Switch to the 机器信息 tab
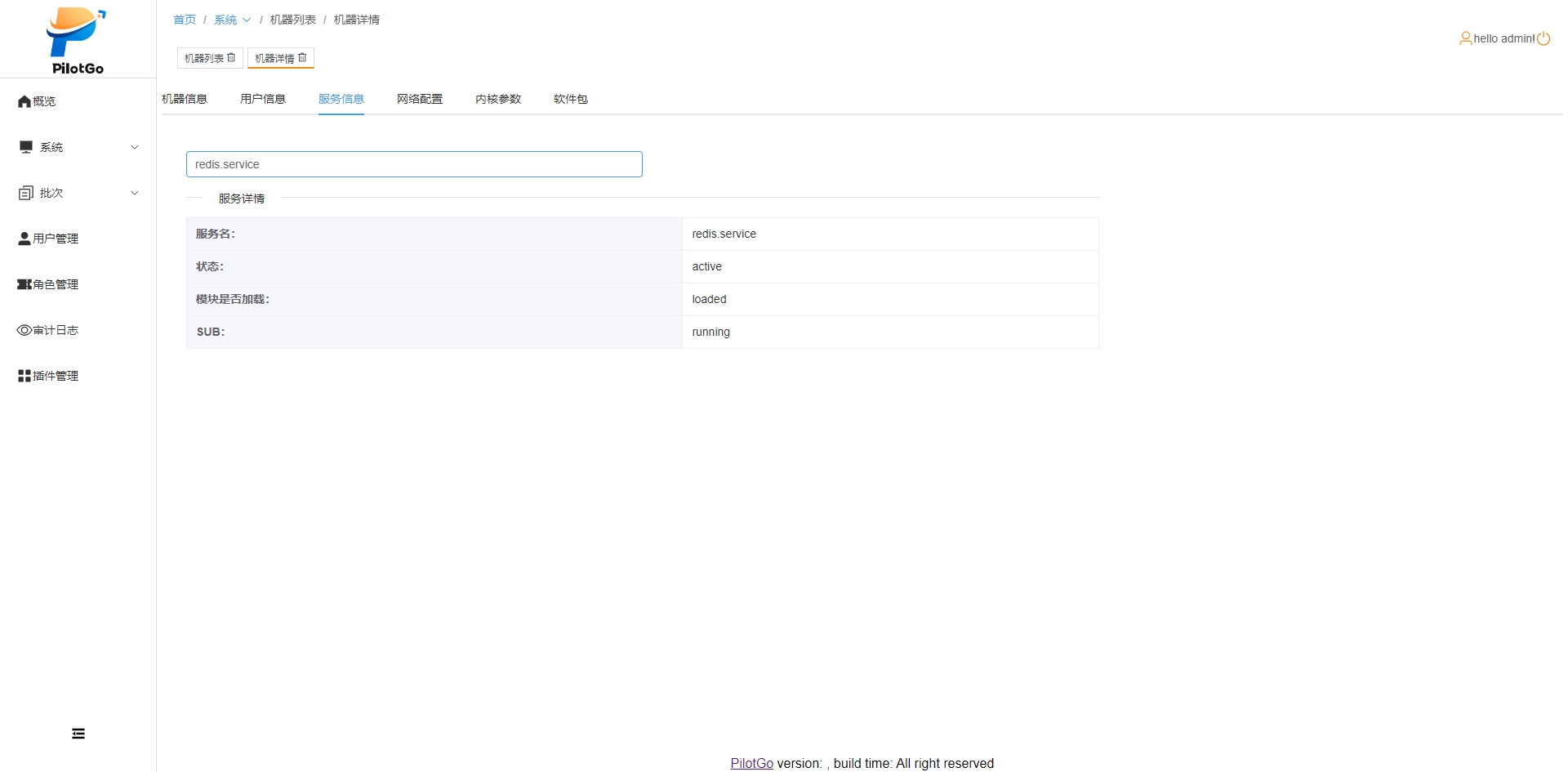The height and width of the screenshot is (772, 1568). coord(185,99)
